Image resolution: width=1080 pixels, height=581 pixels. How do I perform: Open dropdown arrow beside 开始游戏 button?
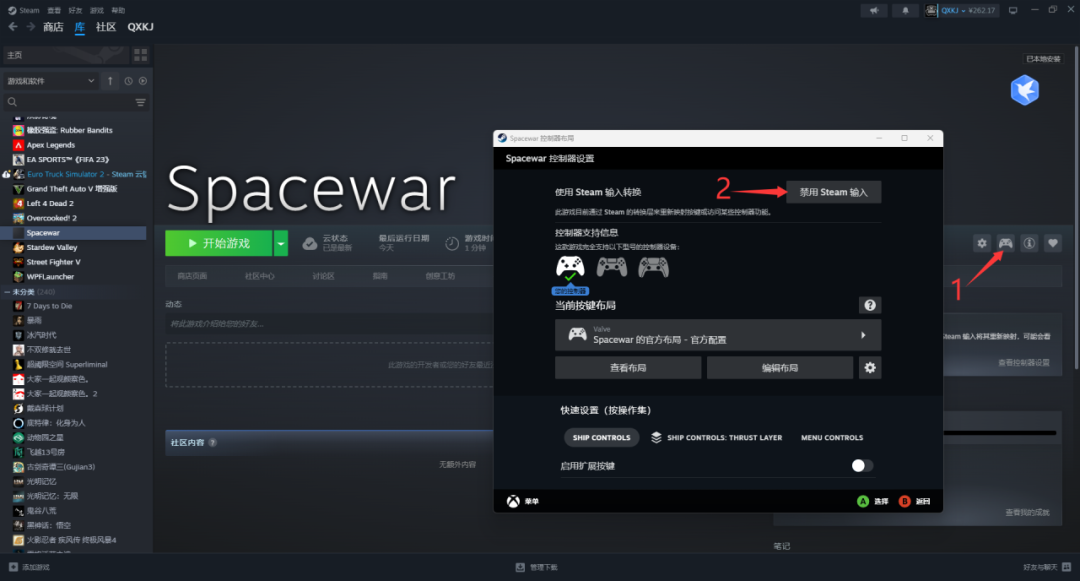[x=281, y=243]
